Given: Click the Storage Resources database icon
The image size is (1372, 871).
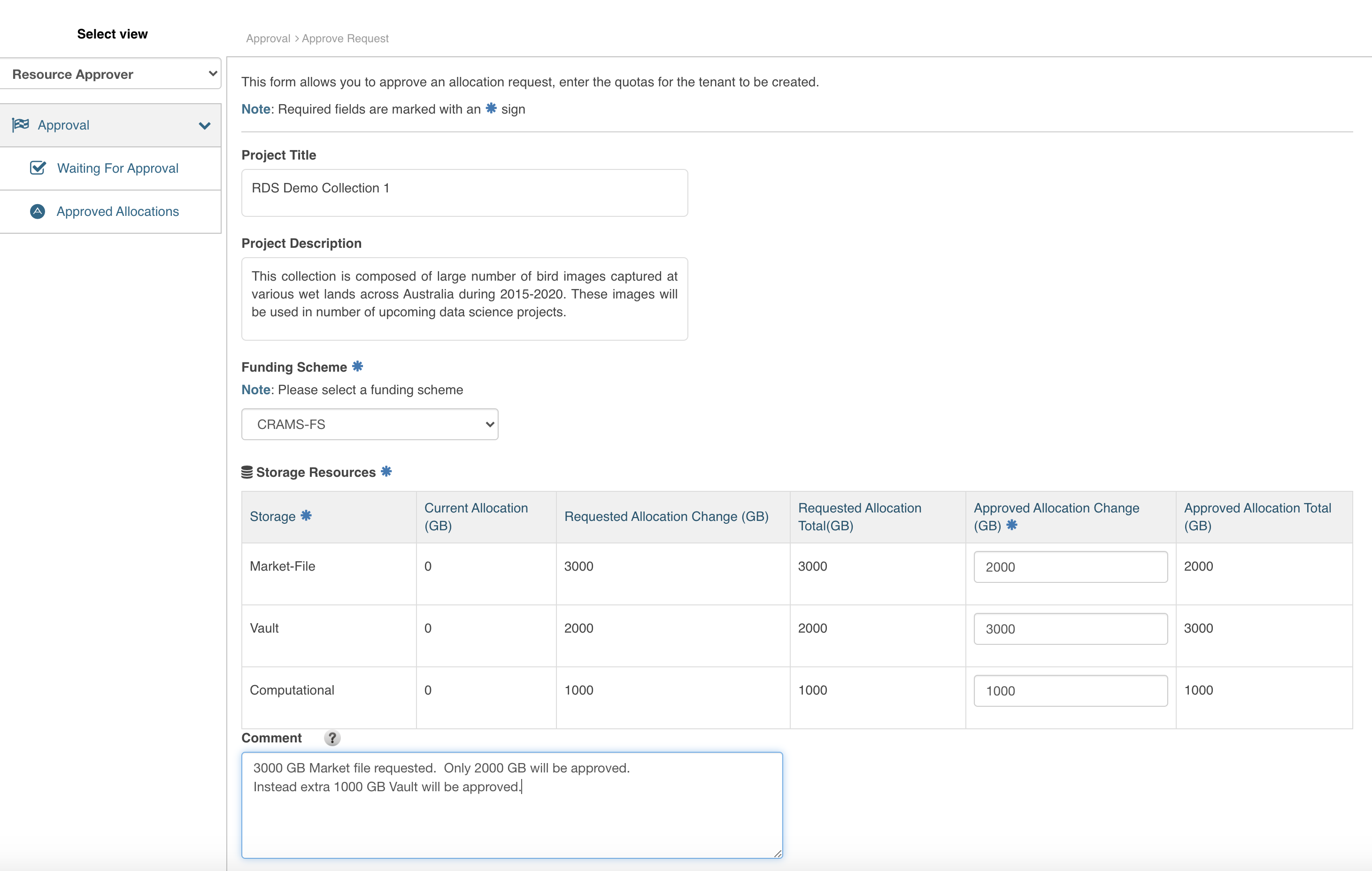Looking at the screenshot, I should (247, 472).
